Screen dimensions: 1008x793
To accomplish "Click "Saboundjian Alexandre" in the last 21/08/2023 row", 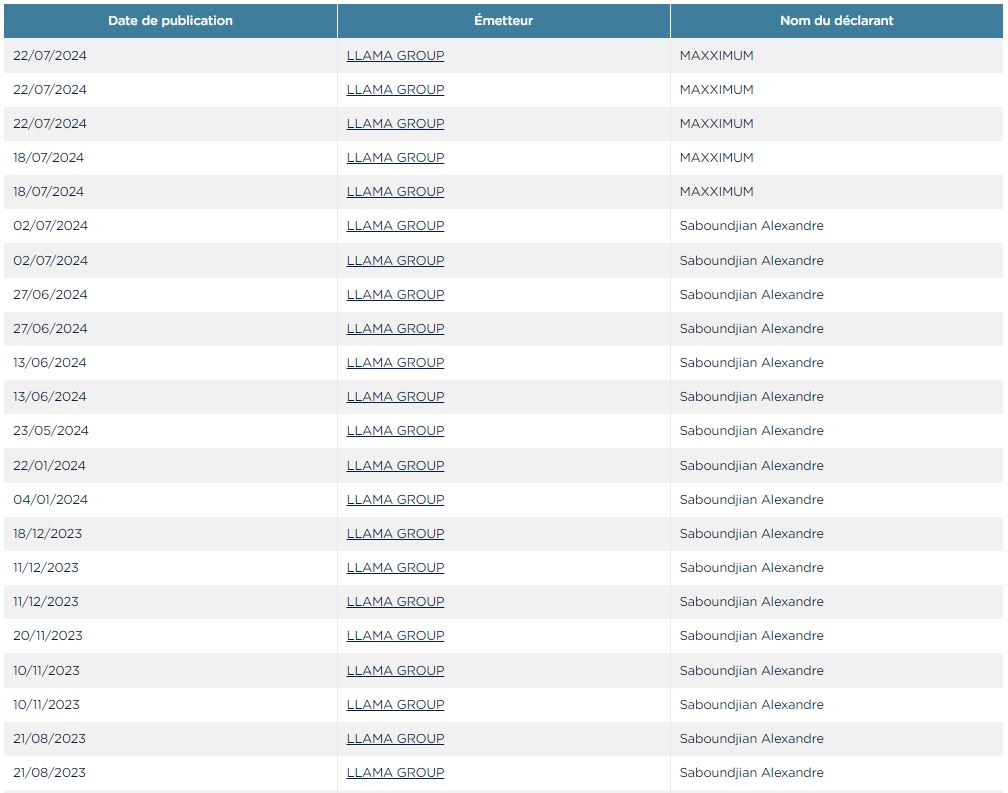I will coord(752,772).
